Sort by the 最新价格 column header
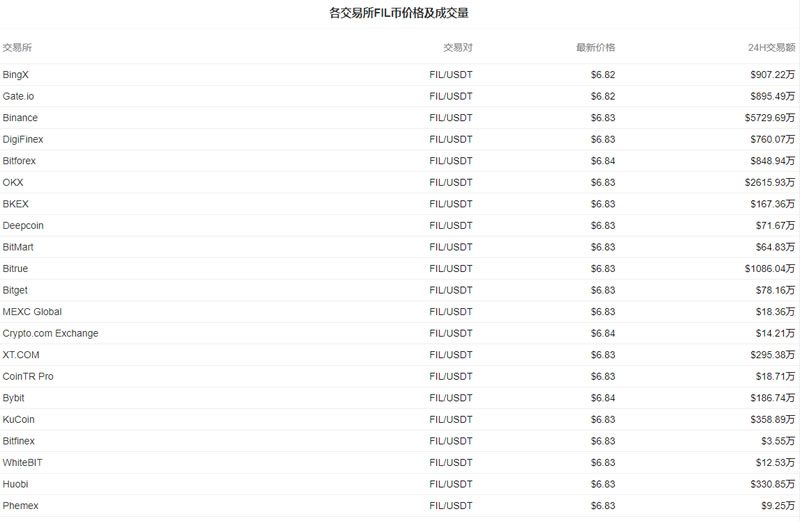800x521 pixels. click(x=595, y=47)
